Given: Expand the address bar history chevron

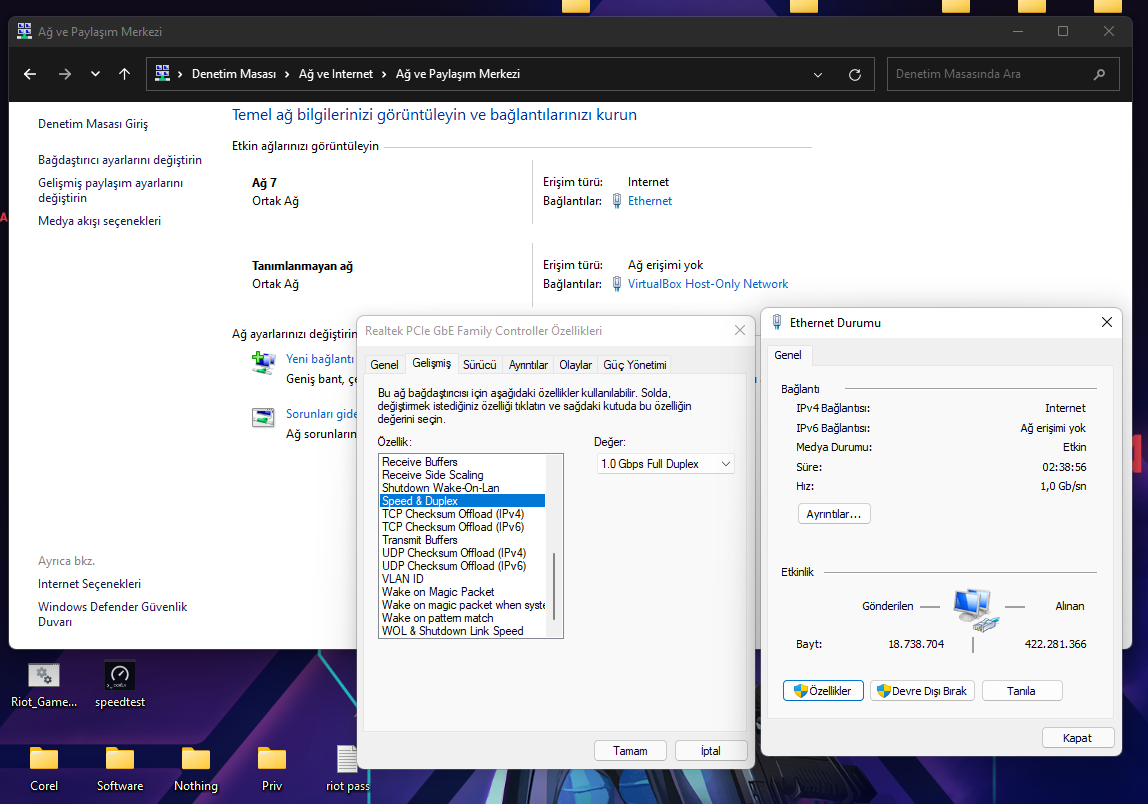Looking at the screenshot, I should click(x=817, y=73).
